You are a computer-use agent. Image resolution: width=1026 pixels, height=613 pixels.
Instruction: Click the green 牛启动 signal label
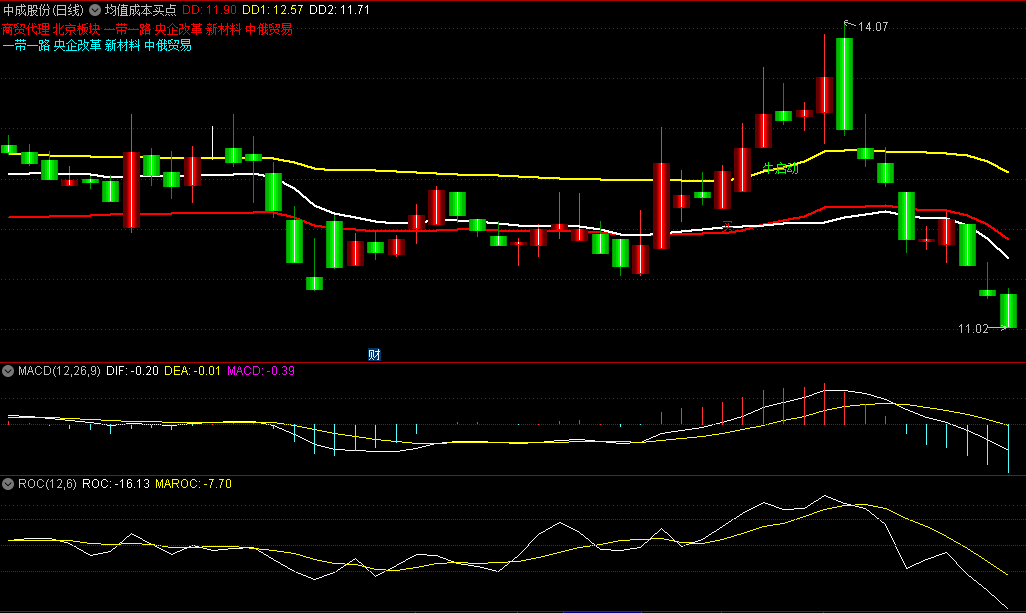781,168
